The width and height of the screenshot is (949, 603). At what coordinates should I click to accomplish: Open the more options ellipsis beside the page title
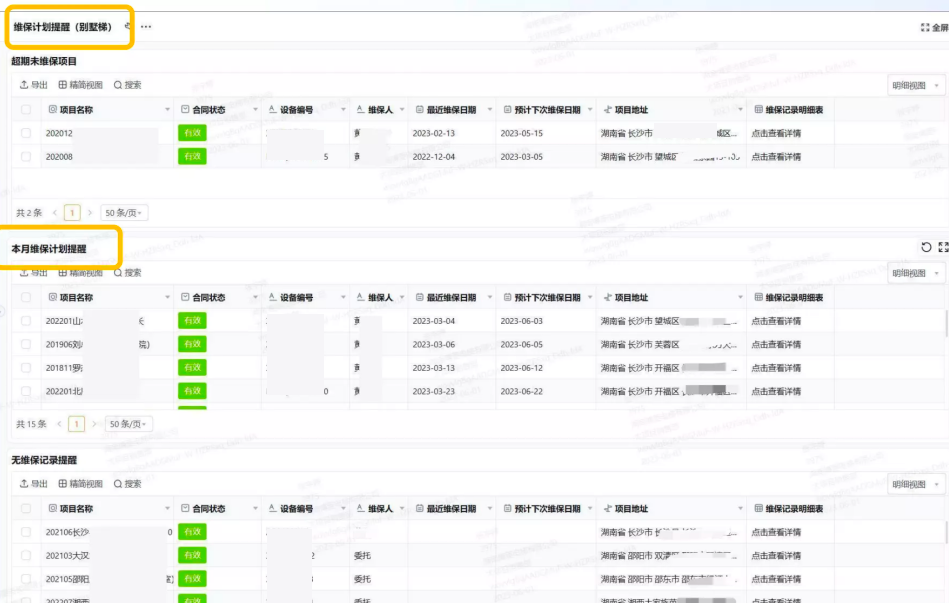(x=146, y=27)
